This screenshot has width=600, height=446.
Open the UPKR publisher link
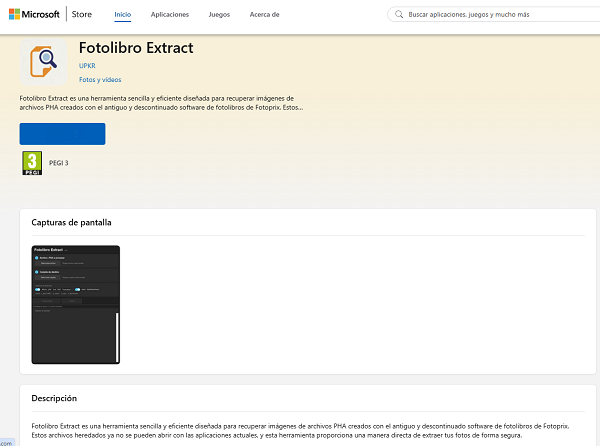click(x=87, y=66)
